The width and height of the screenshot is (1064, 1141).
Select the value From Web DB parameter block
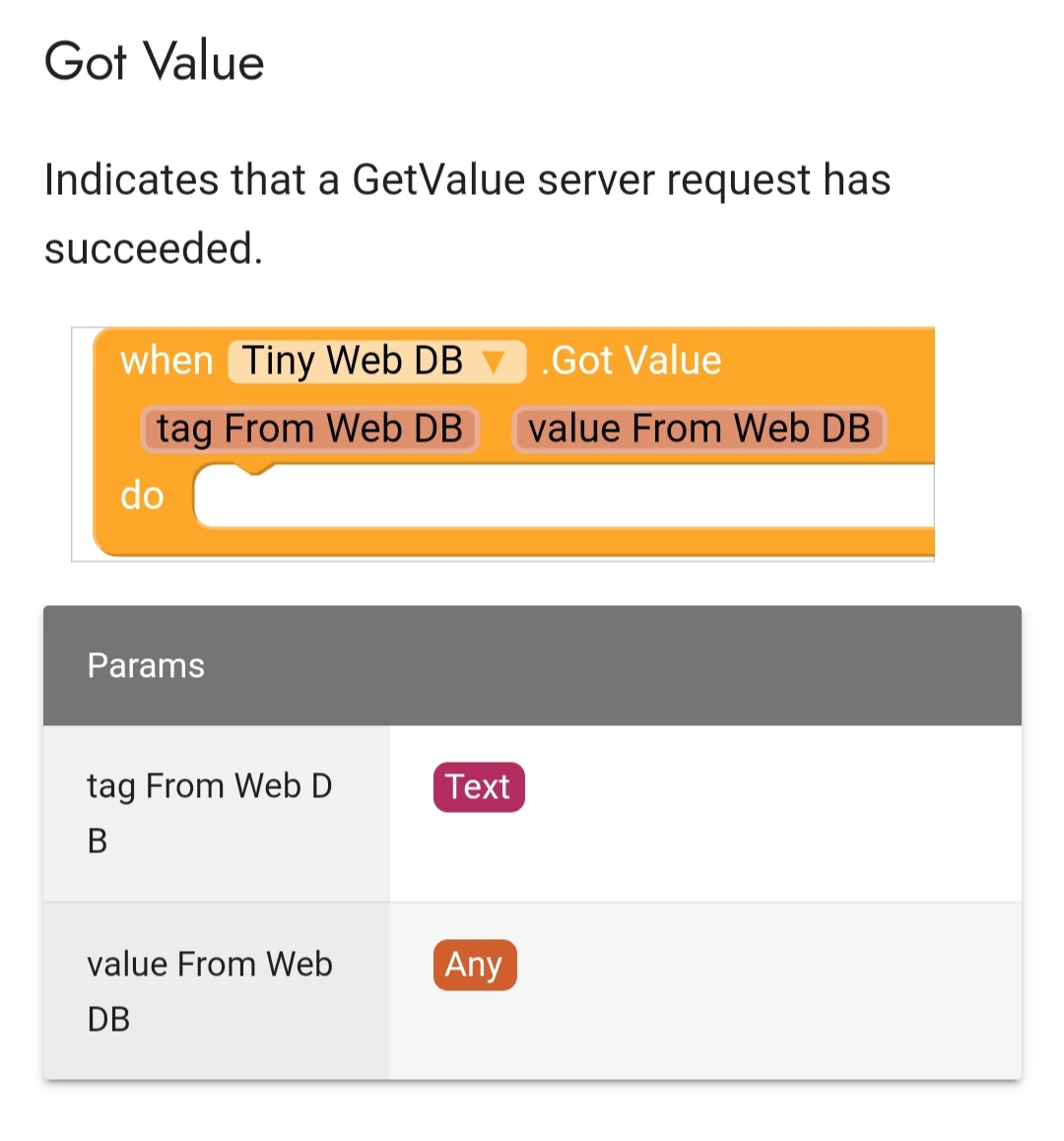click(x=699, y=428)
